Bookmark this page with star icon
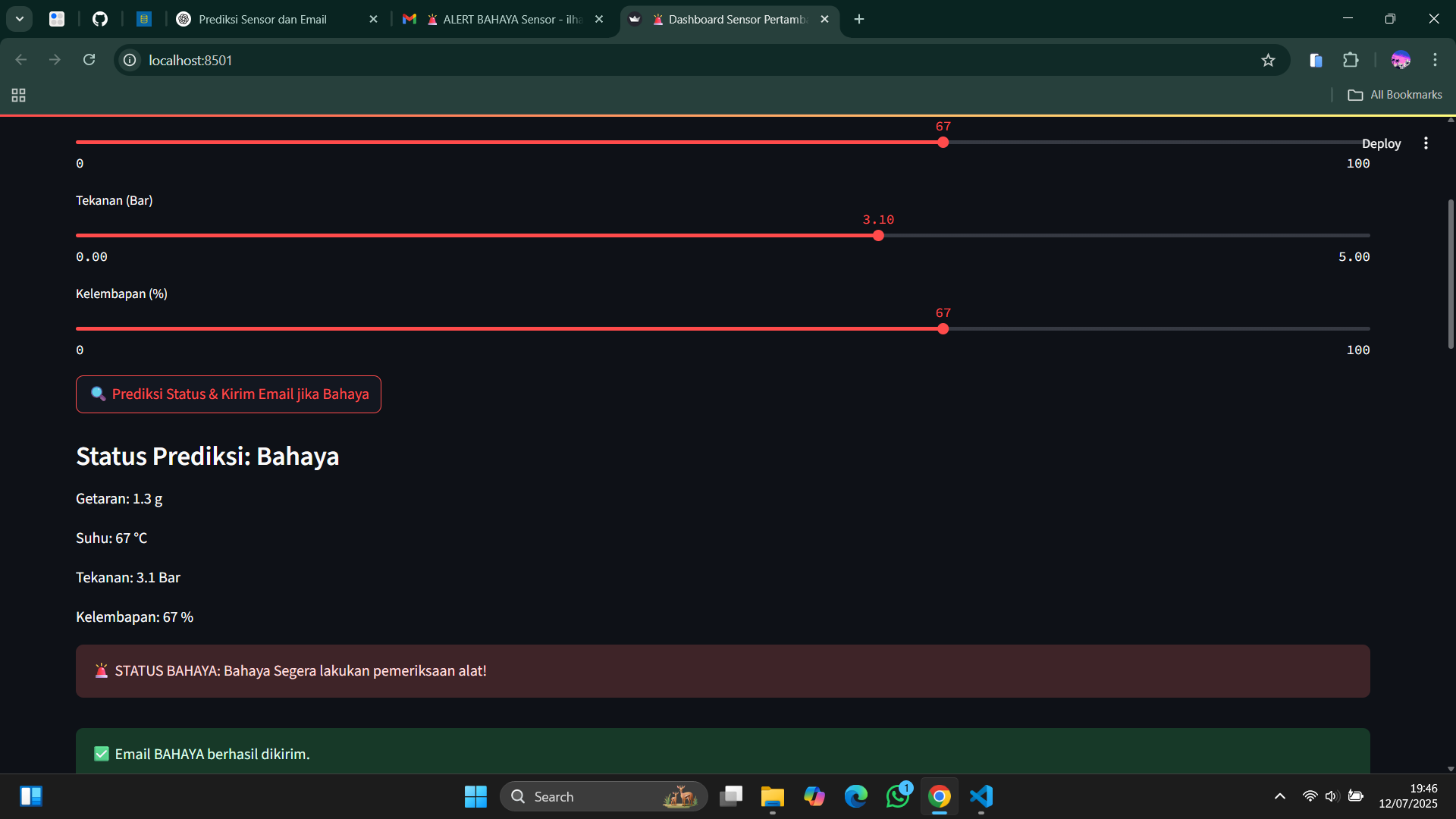Image resolution: width=1456 pixels, height=819 pixels. [1268, 60]
